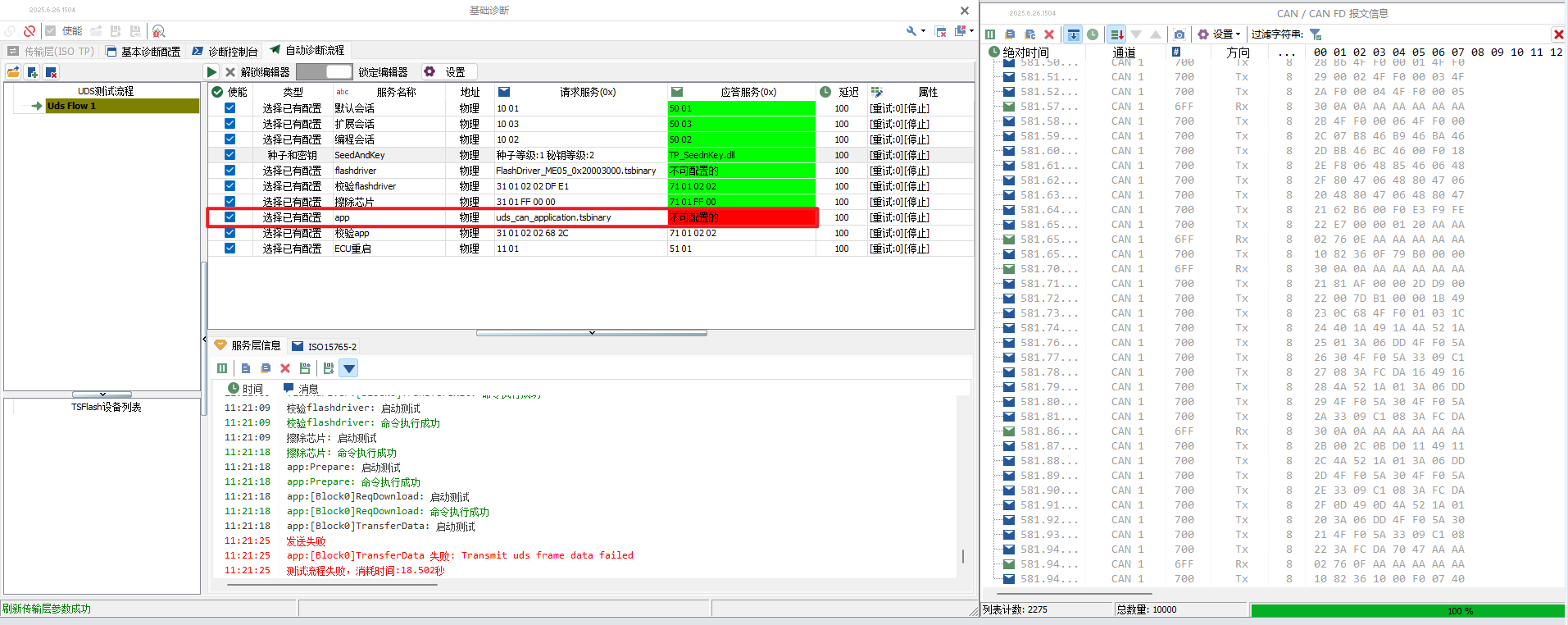Click the save-with-down-arrow log icon

pyautogui.click(x=329, y=368)
